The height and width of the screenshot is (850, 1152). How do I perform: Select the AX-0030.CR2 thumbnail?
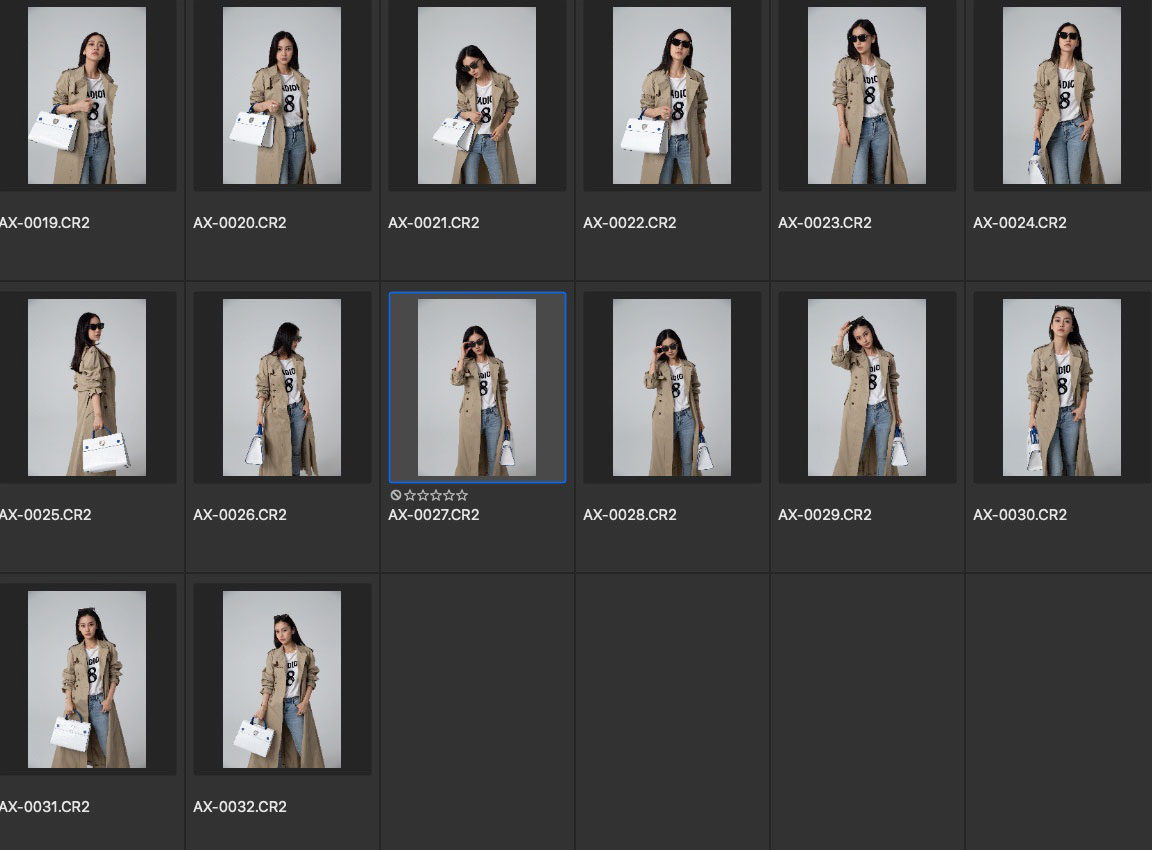pos(1062,388)
